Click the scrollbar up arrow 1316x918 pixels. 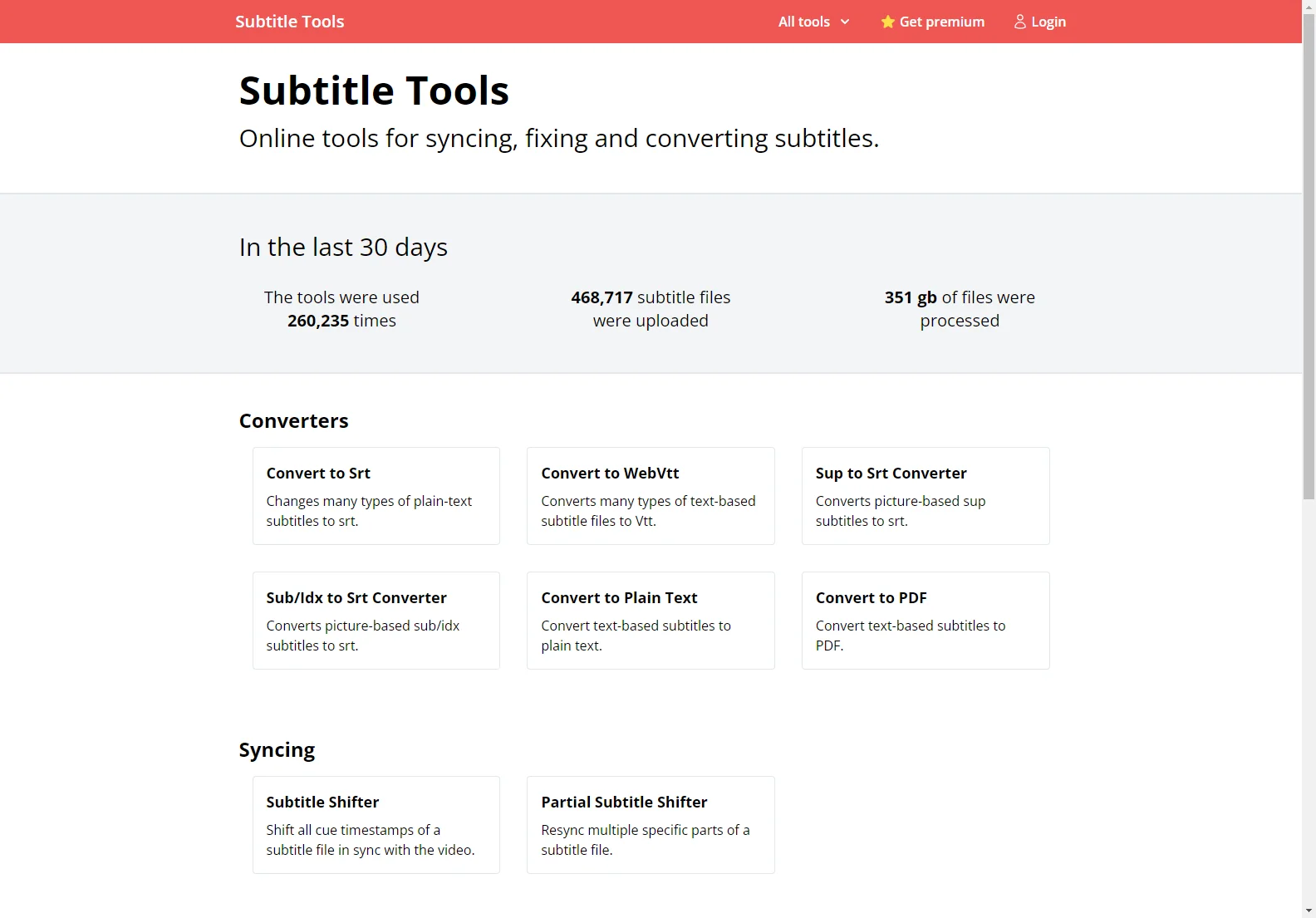[x=1309, y=7]
